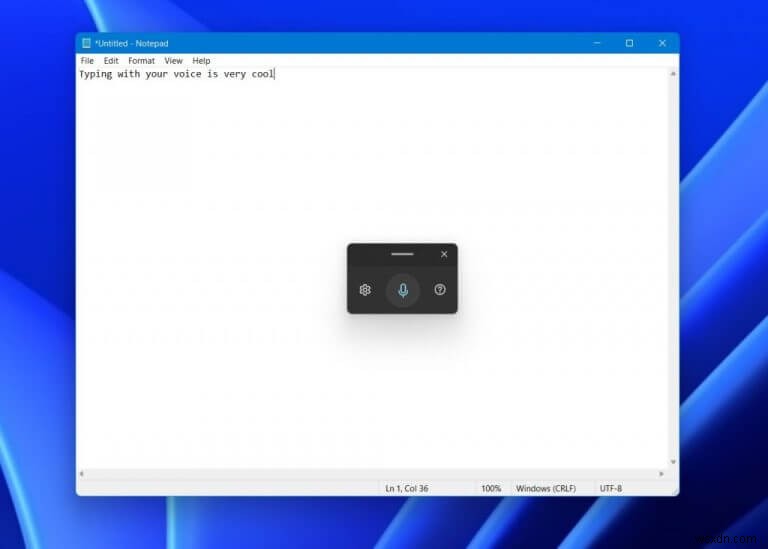Image resolution: width=768 pixels, height=549 pixels.
Task: Open the Help menu
Action: [x=201, y=61]
